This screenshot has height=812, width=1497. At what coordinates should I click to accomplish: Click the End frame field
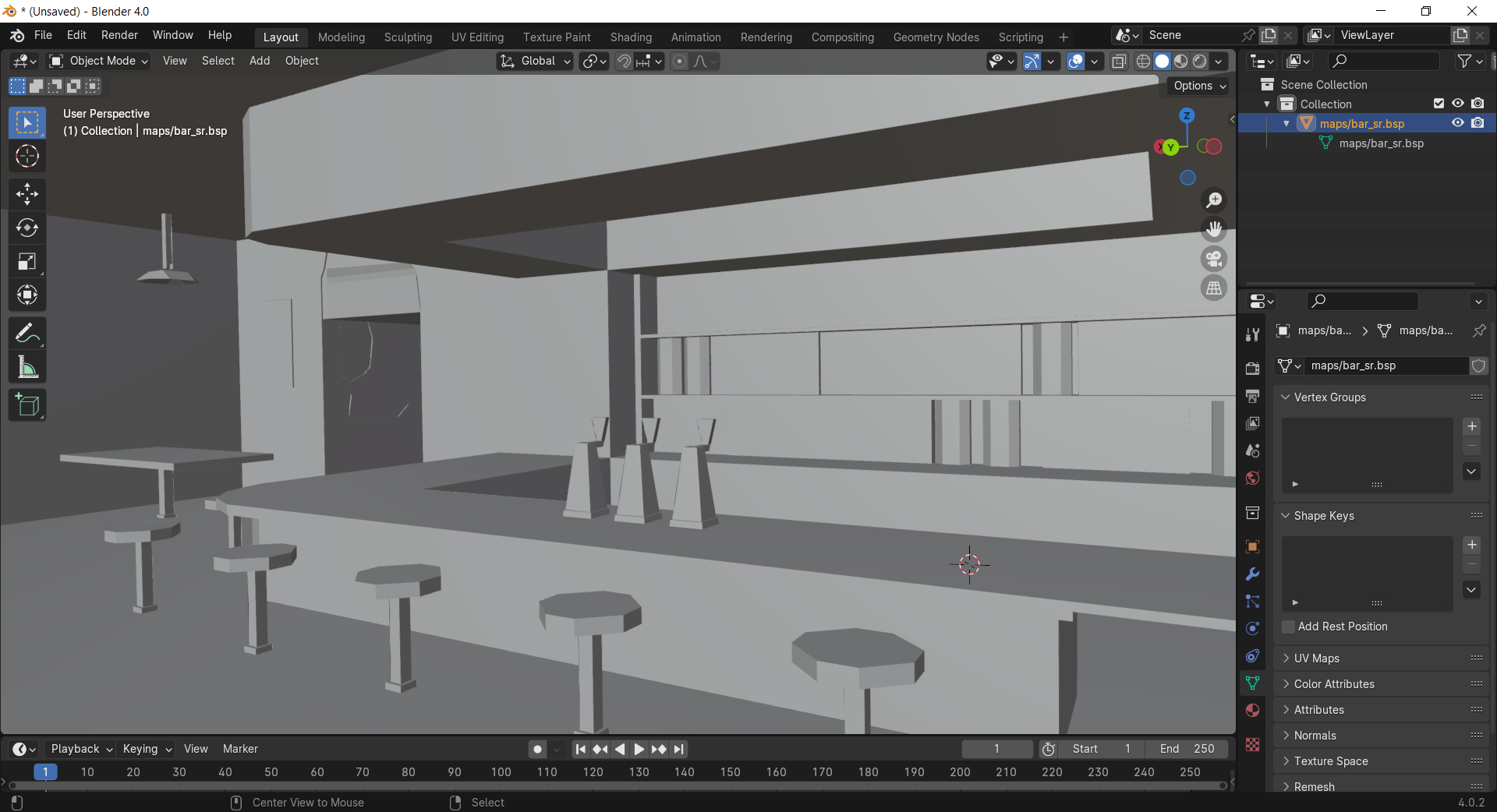point(1187,749)
